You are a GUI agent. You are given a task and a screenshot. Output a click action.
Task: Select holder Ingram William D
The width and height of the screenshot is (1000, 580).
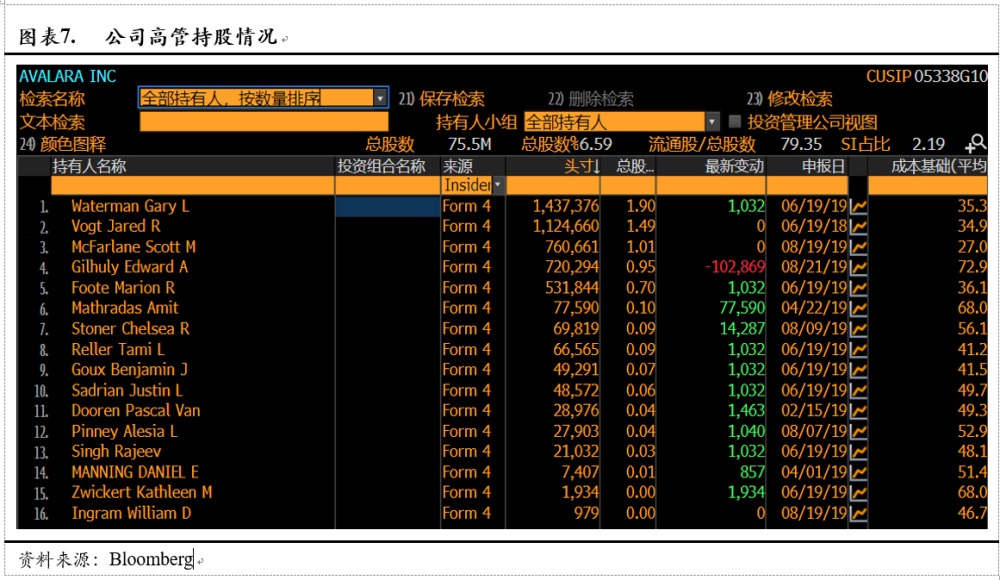[131, 514]
